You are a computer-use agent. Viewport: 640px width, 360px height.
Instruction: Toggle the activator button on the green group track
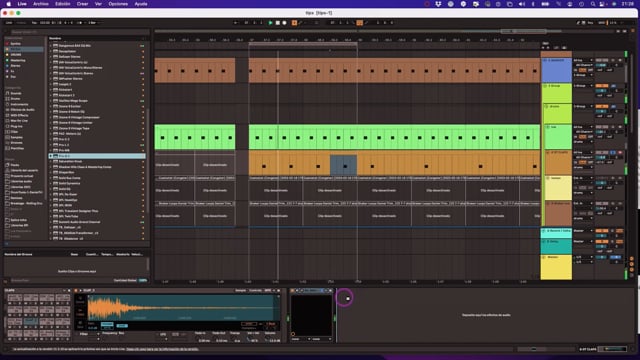[x=602, y=86]
